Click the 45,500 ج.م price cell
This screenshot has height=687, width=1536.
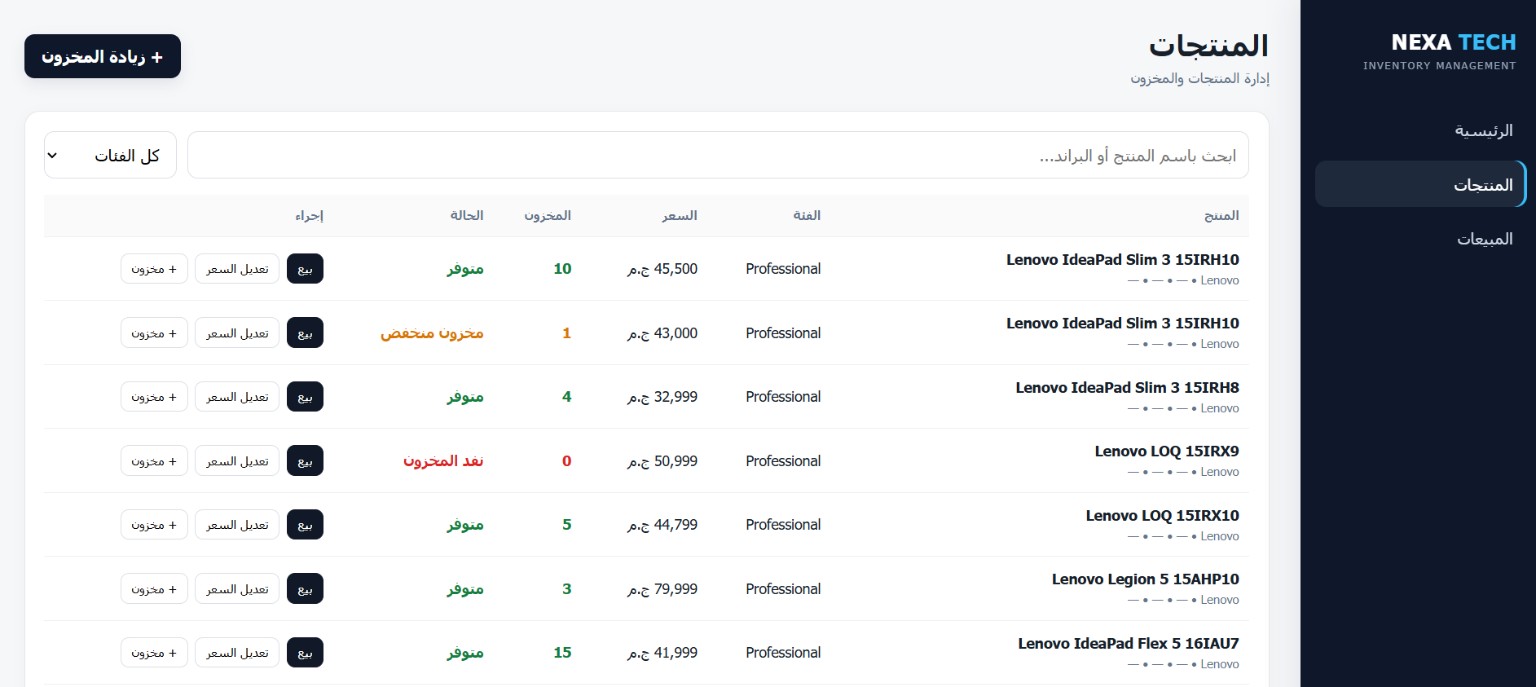click(x=663, y=268)
